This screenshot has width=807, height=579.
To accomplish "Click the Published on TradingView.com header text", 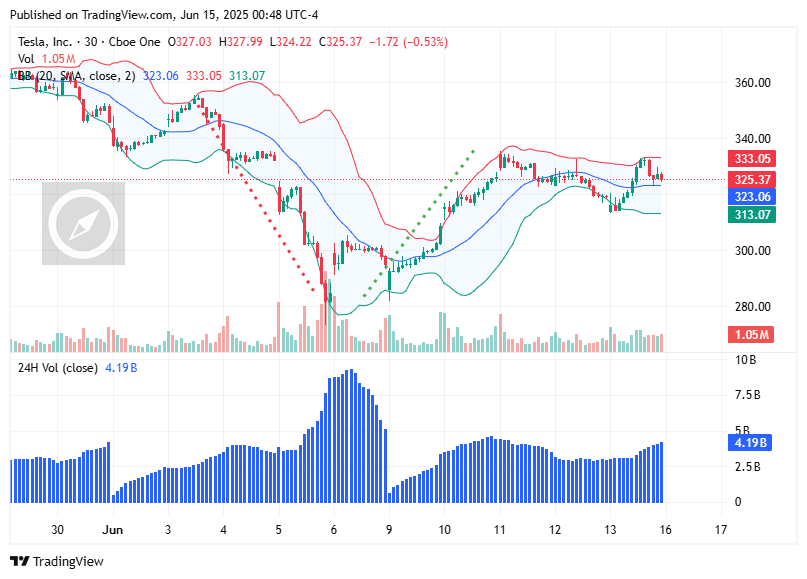I will (164, 15).
